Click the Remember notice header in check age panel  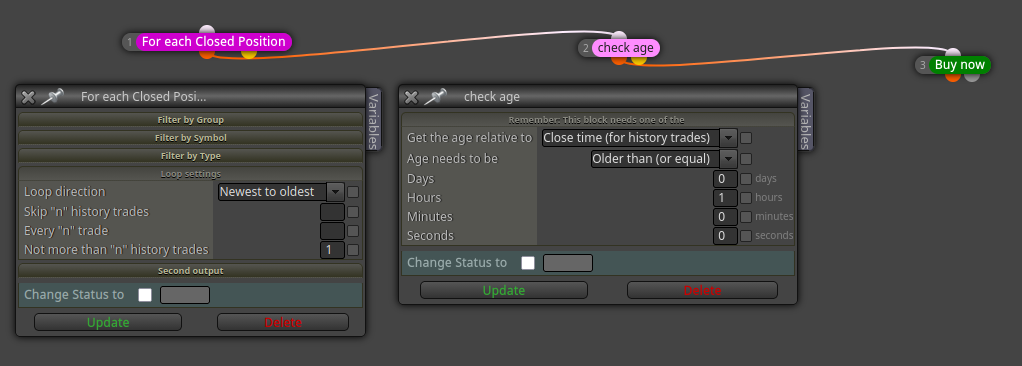pos(598,120)
